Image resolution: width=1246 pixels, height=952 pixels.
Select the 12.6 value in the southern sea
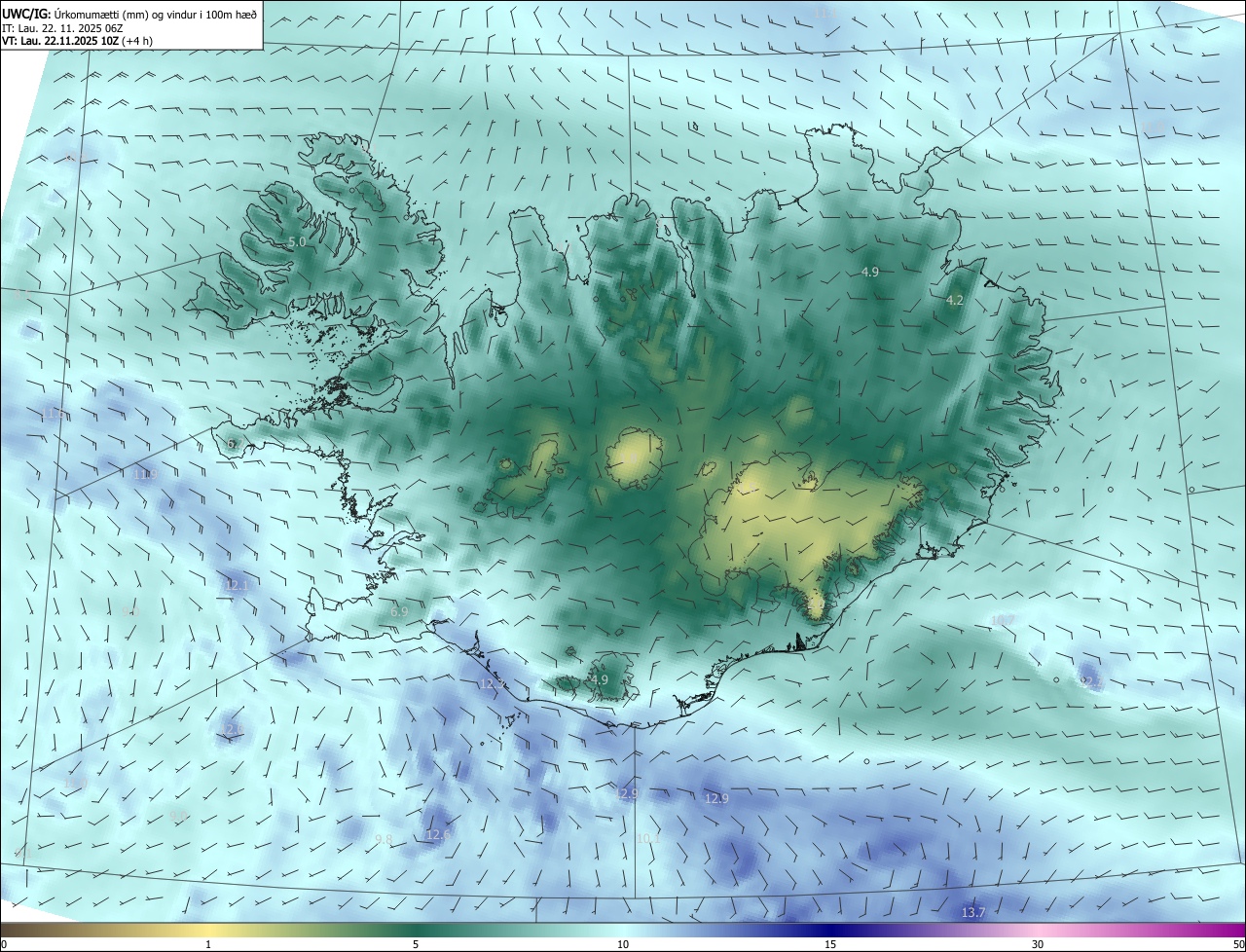click(438, 835)
